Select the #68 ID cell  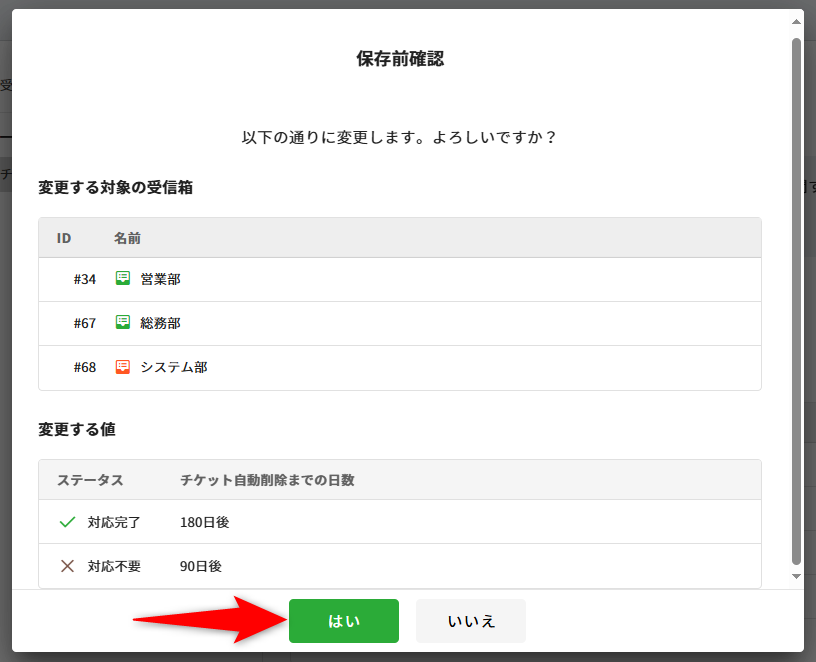84,368
